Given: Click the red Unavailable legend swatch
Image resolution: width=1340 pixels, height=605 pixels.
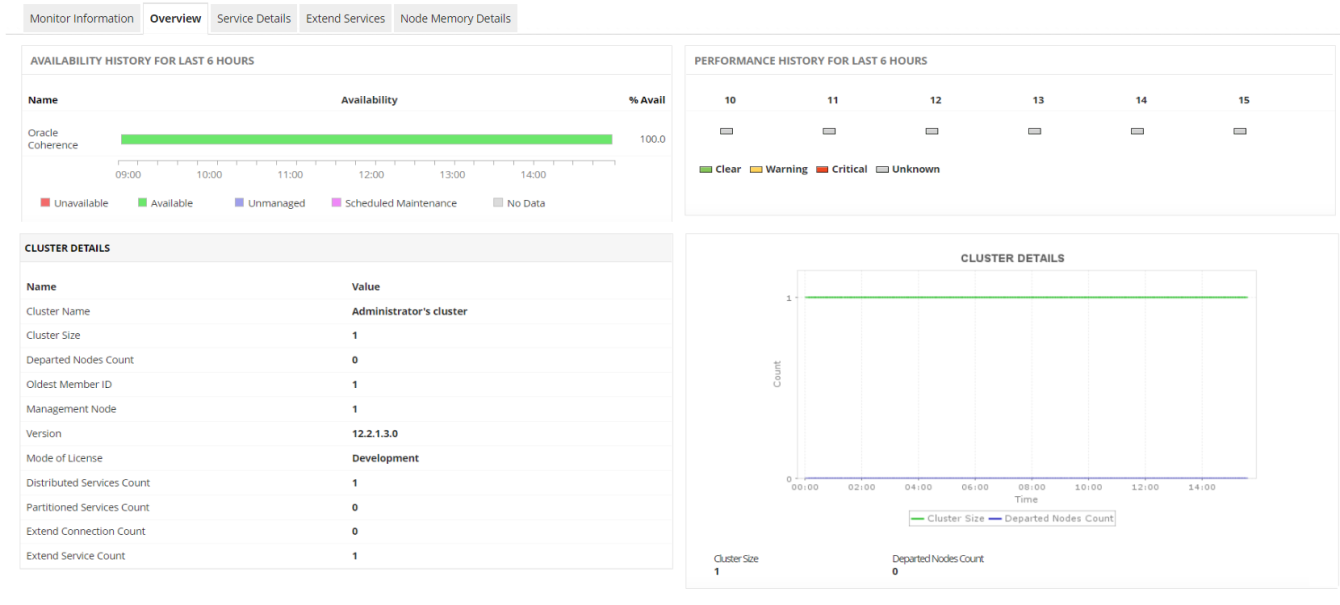Looking at the screenshot, I should pyautogui.click(x=45, y=203).
